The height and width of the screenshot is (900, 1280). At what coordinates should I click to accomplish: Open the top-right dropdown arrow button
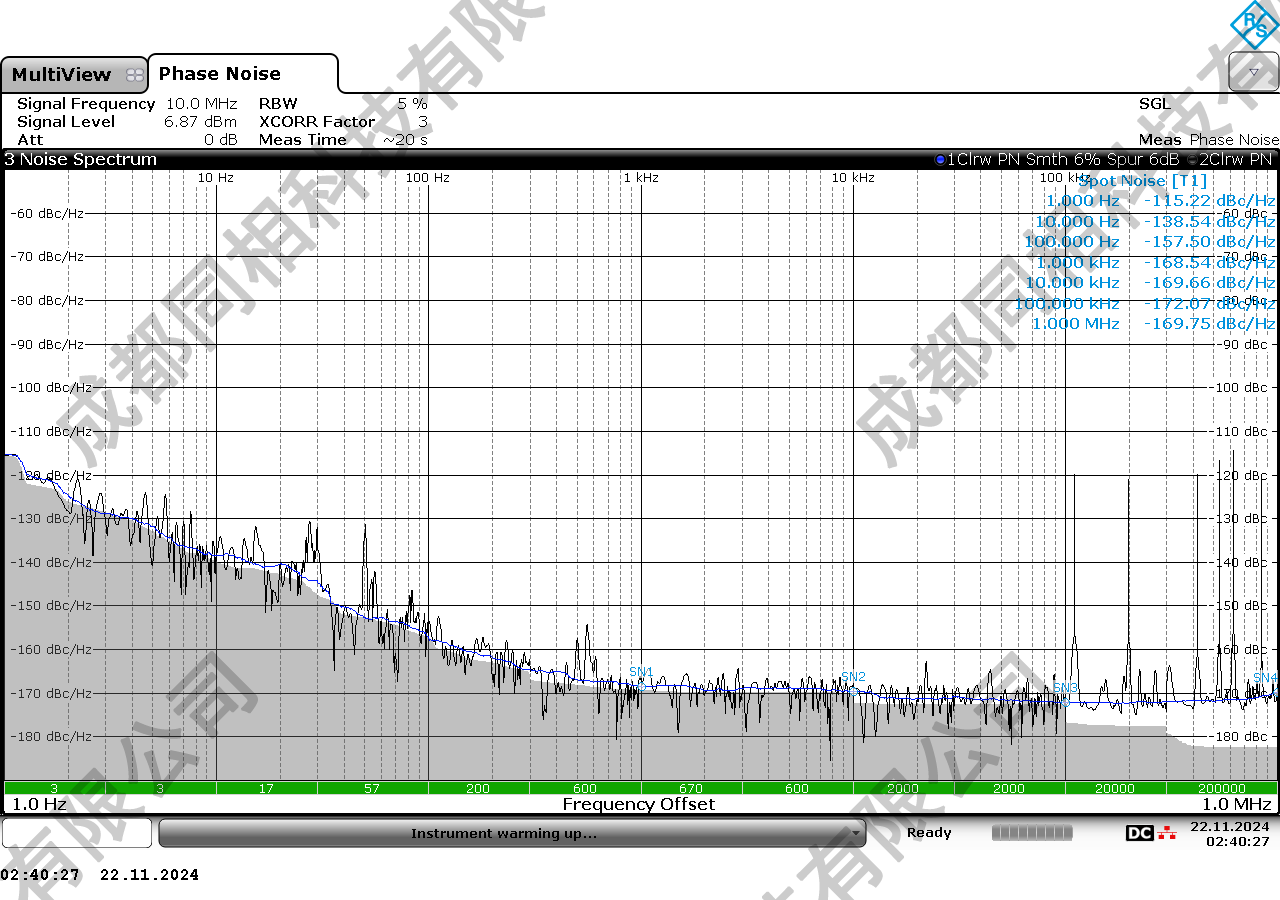tap(1253, 72)
